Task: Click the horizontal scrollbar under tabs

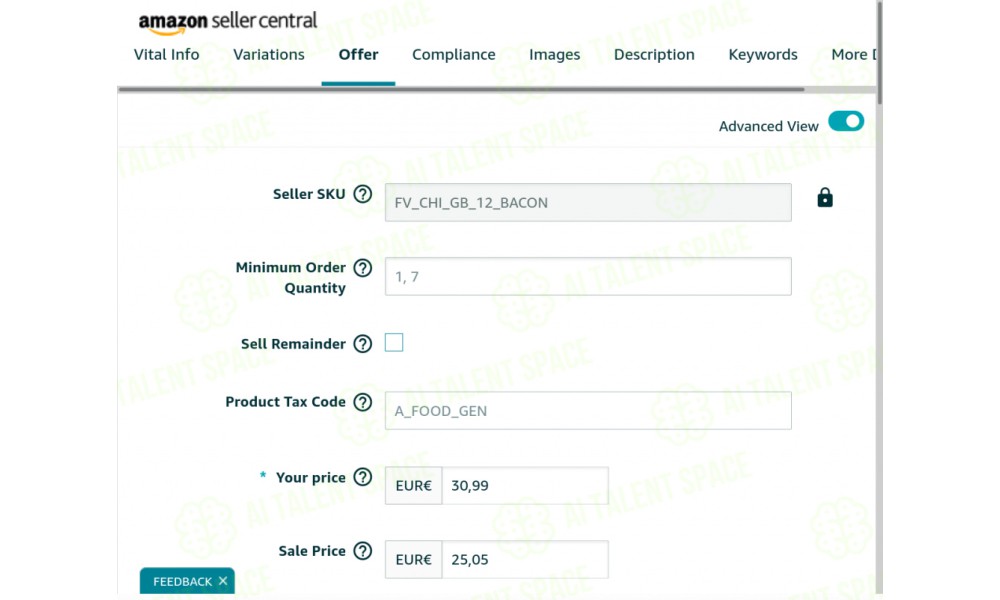Action: pyautogui.click(x=460, y=89)
